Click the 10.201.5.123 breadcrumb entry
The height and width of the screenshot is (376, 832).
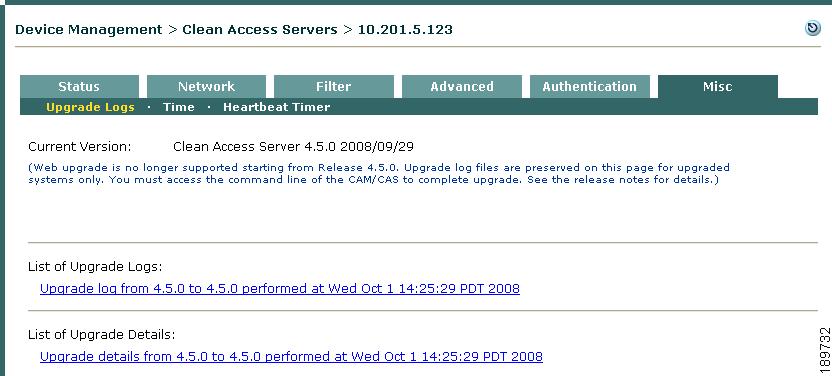point(405,30)
